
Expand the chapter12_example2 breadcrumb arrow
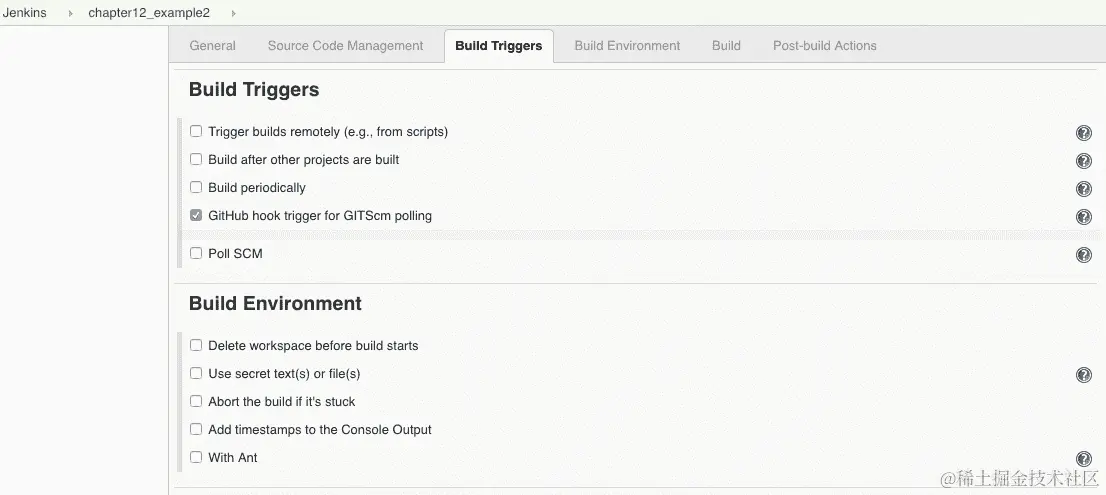pyautogui.click(x=233, y=13)
